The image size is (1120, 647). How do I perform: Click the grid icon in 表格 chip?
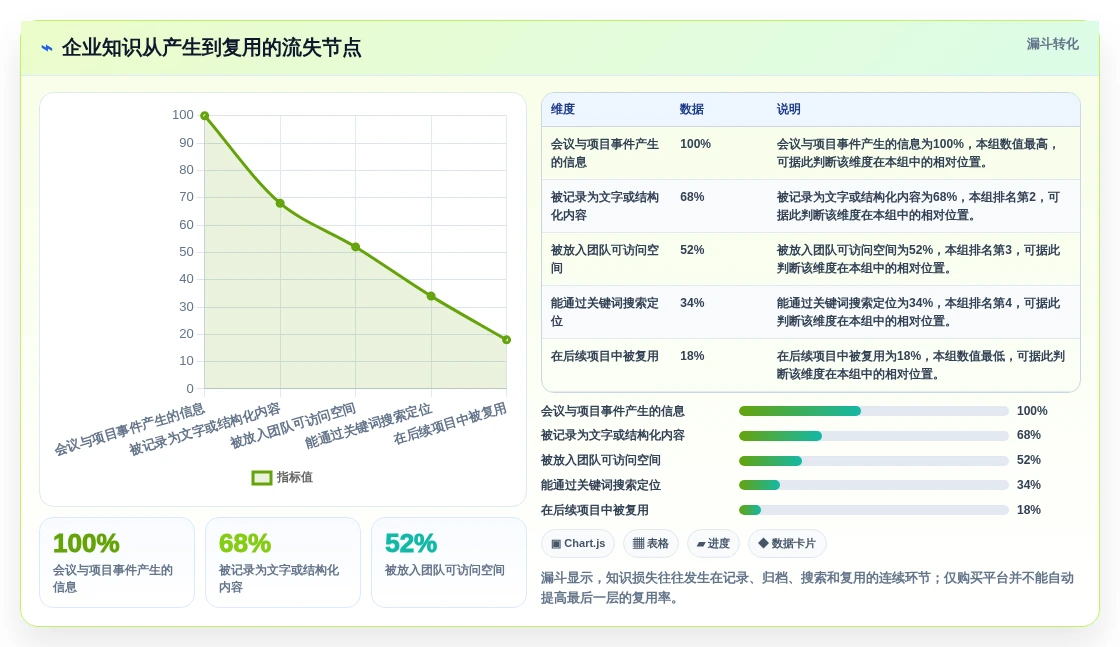pos(638,543)
